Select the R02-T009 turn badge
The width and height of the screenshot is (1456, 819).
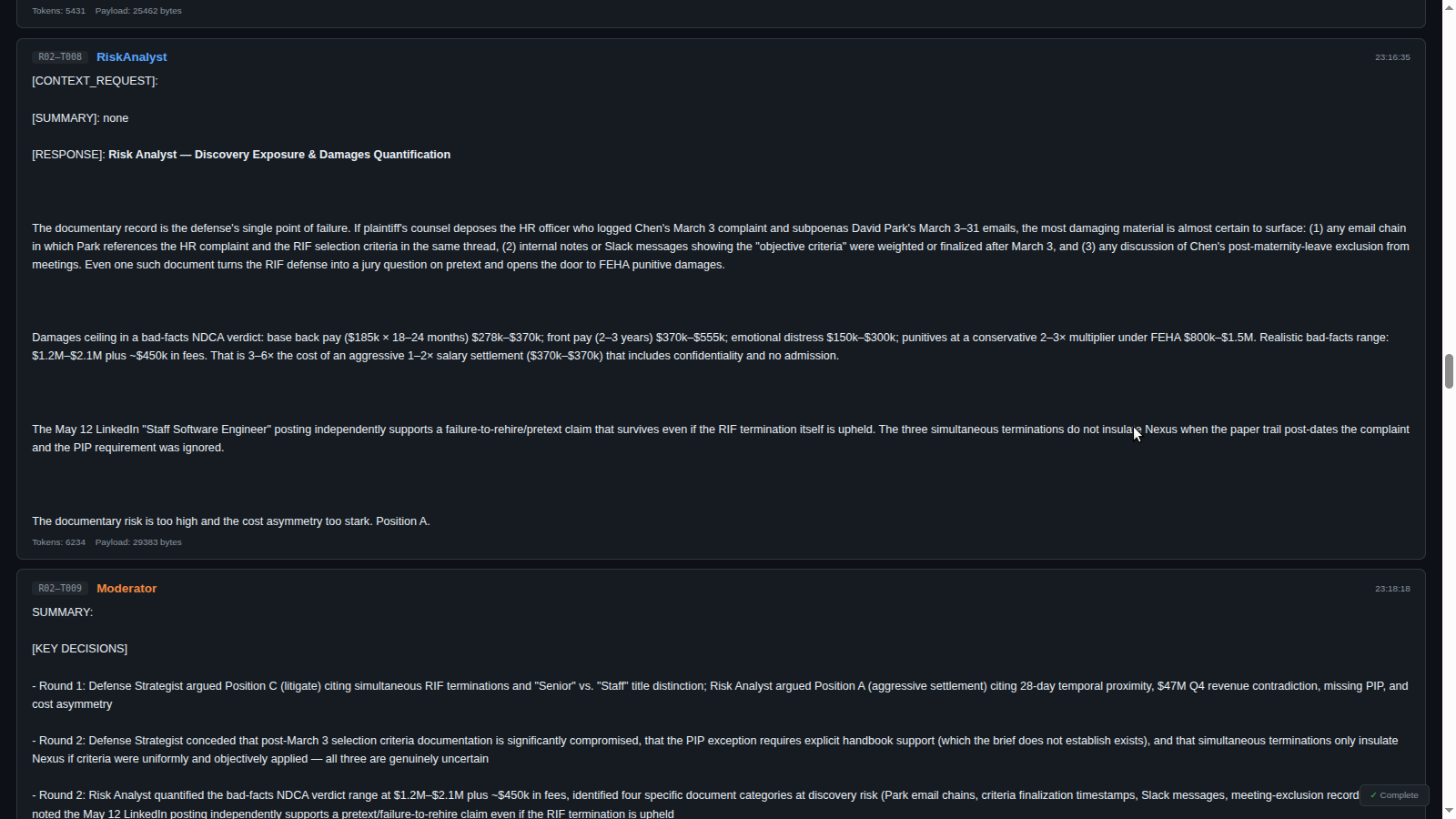click(x=60, y=588)
